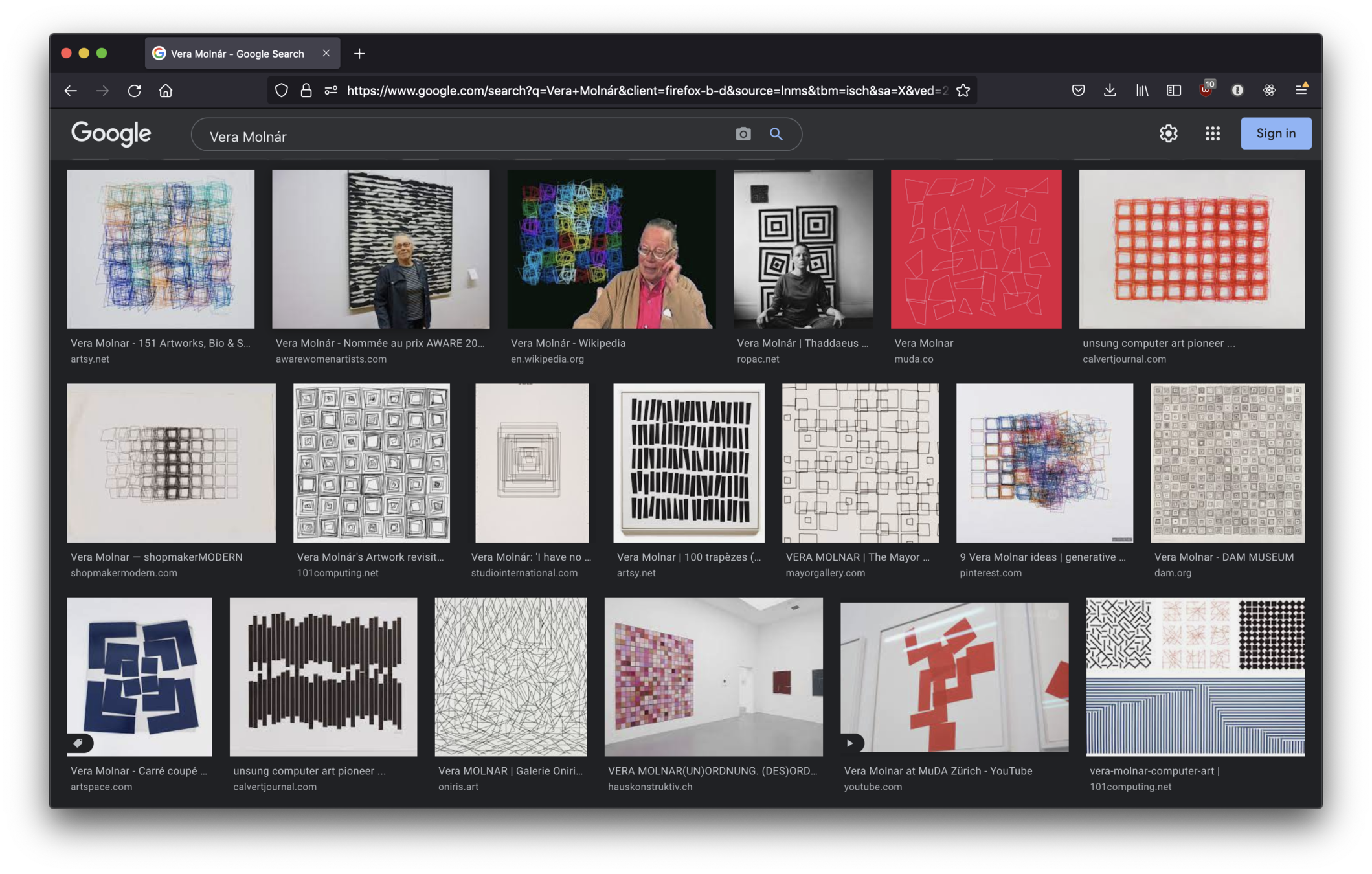Open the Firefox downloads panel

point(1110,91)
